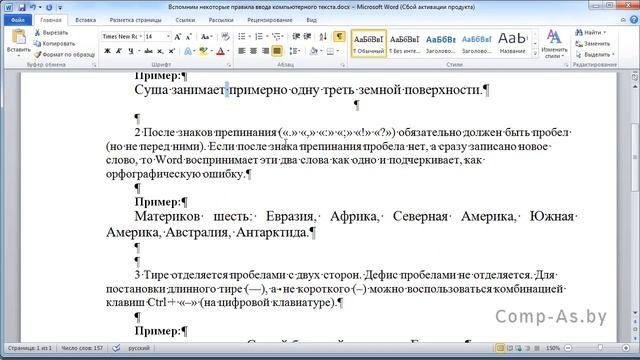The image size is (640, 360).
Task: Click the zoom slider handle
Action: point(600,348)
